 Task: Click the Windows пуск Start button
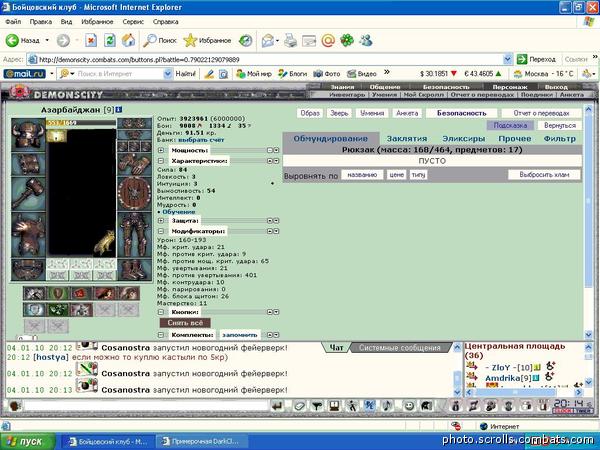point(27,442)
